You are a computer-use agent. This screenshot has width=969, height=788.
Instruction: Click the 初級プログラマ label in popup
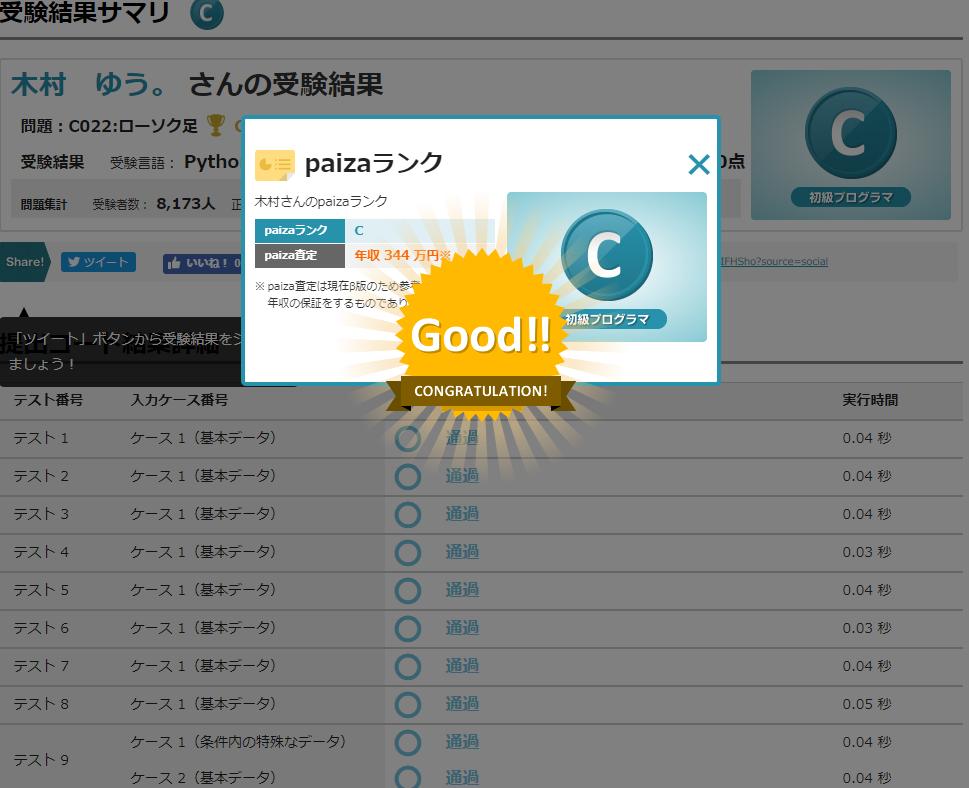pos(607,320)
